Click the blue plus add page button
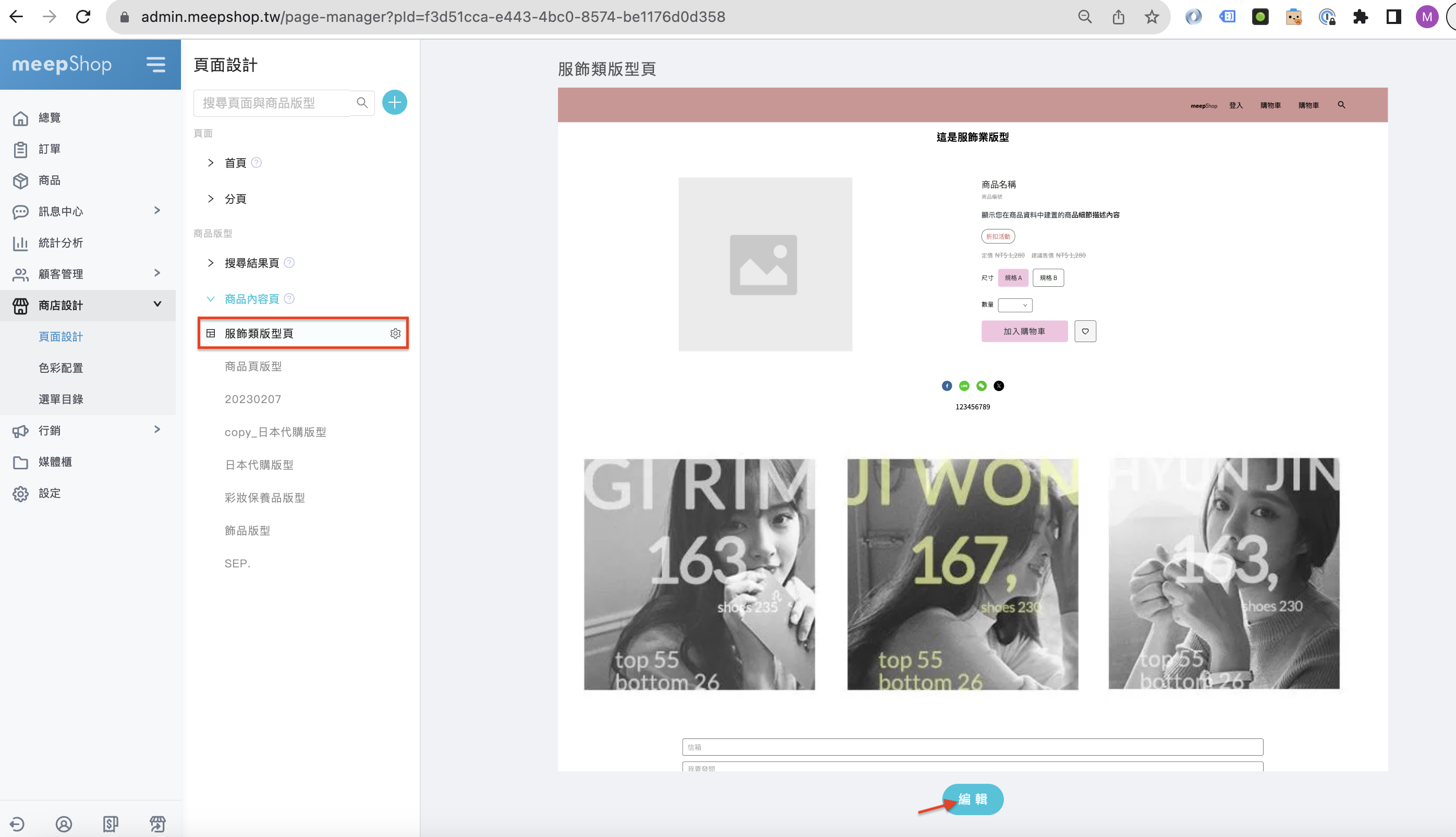This screenshot has width=1456, height=837. (394, 103)
